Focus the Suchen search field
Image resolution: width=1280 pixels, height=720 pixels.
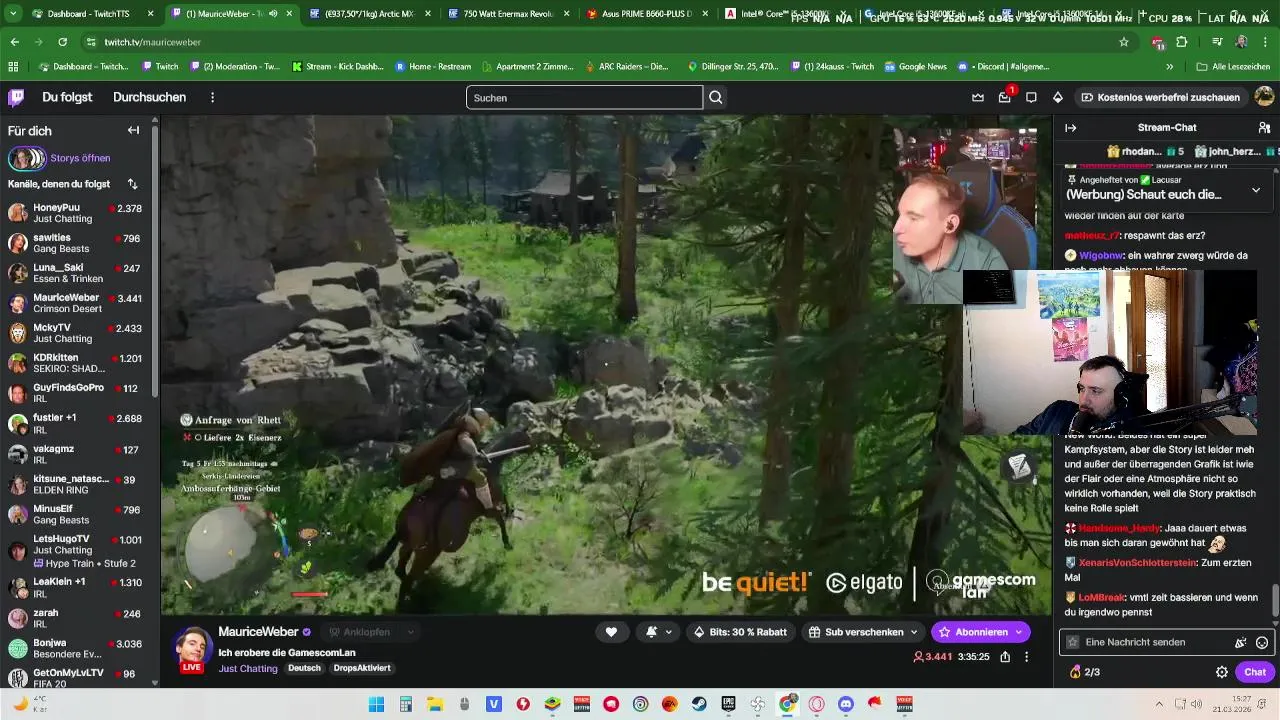584,97
